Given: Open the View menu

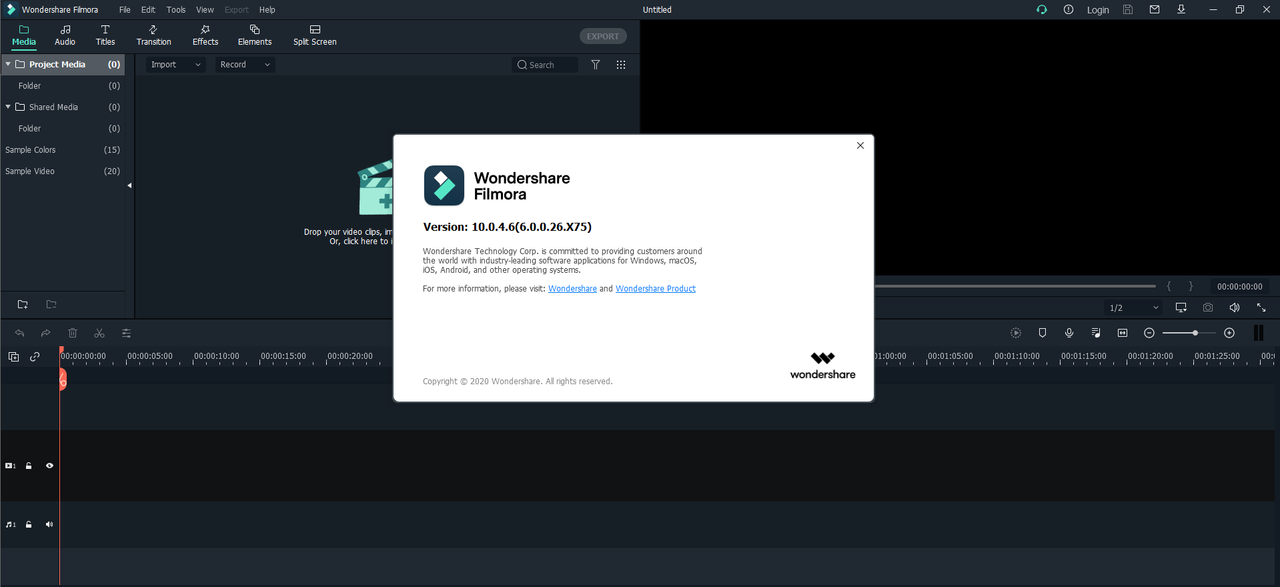Looking at the screenshot, I should tap(205, 10).
